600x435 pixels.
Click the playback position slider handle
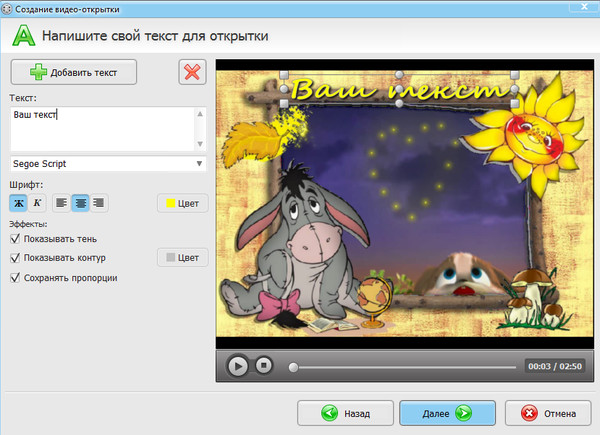293,367
